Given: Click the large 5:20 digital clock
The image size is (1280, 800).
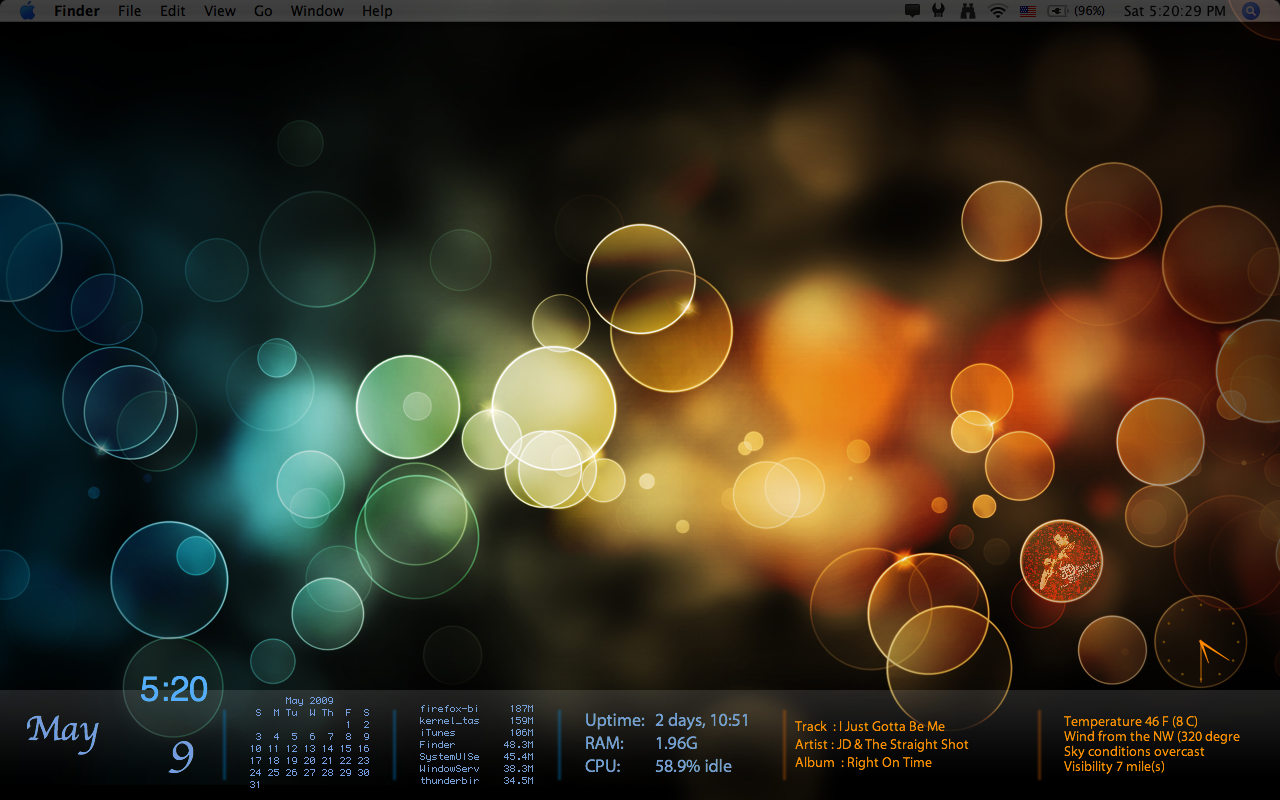Looking at the screenshot, I should (174, 689).
